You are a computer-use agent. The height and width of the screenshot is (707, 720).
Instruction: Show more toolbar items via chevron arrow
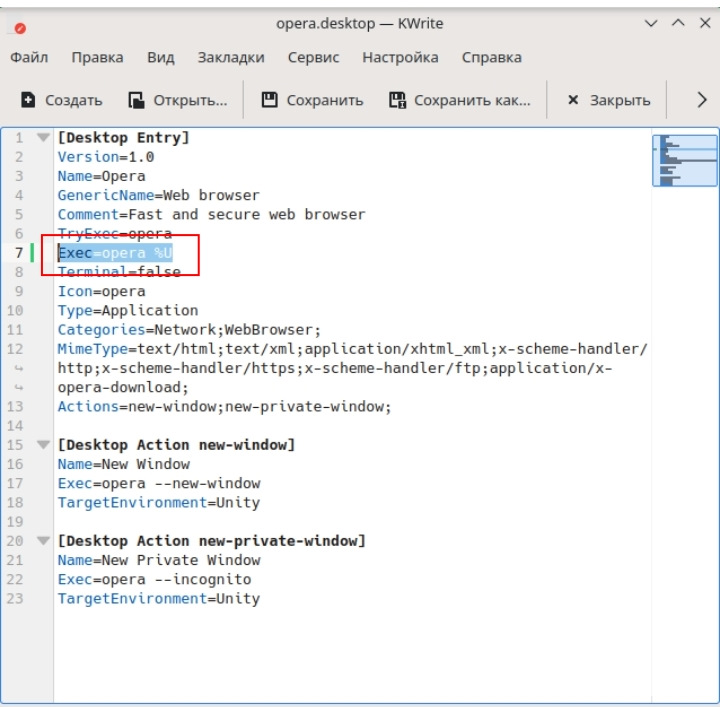tap(701, 100)
